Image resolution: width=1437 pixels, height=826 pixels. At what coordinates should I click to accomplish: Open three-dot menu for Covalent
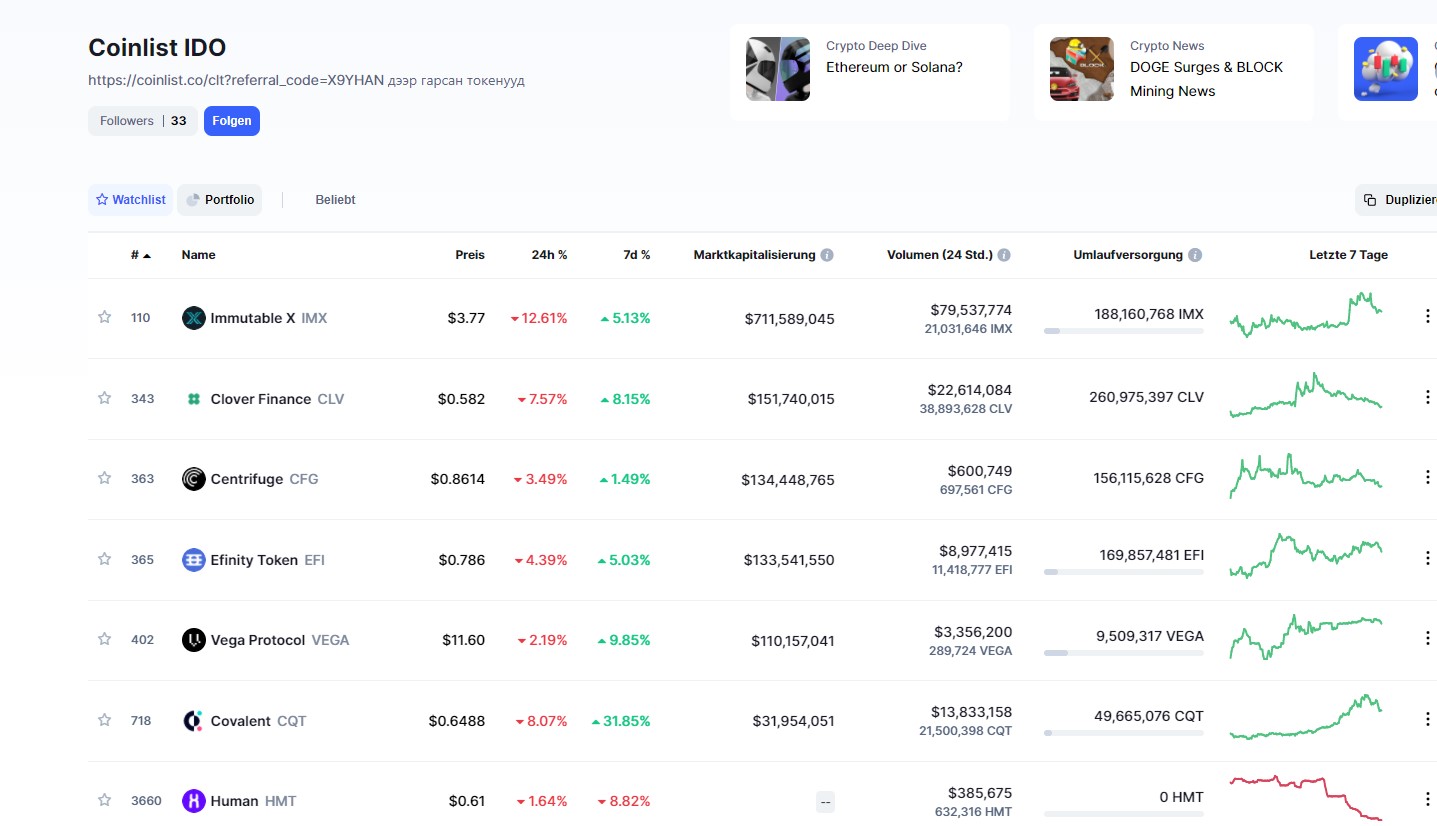1428,719
